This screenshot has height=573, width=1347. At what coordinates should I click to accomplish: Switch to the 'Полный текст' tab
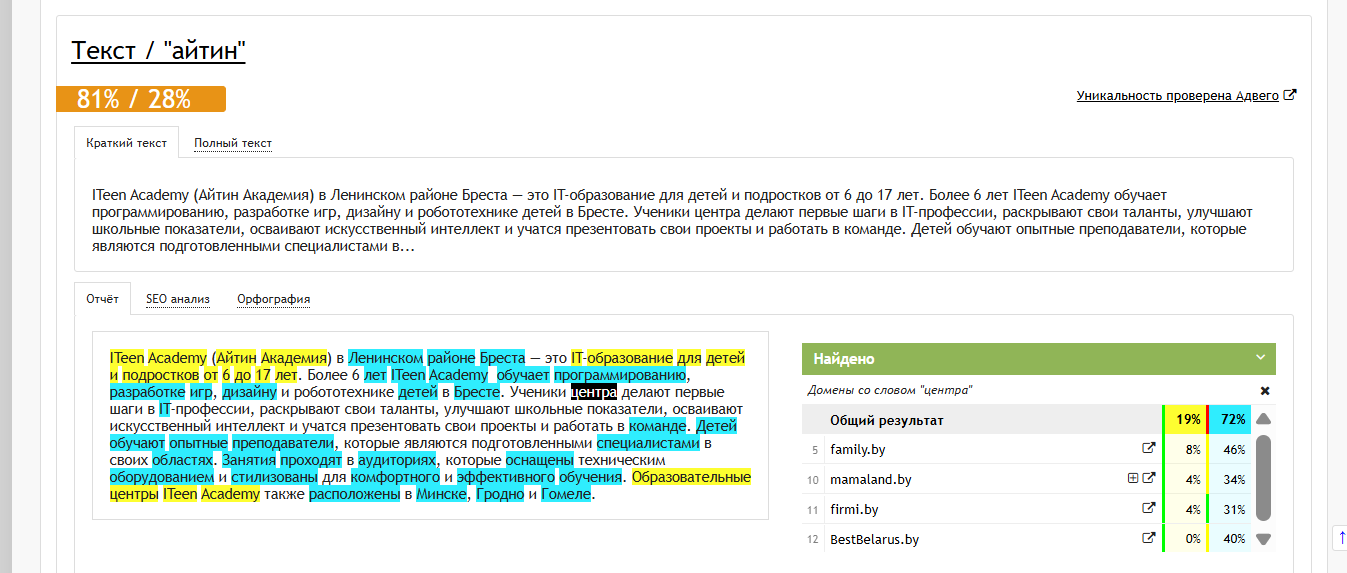pyautogui.click(x=233, y=143)
